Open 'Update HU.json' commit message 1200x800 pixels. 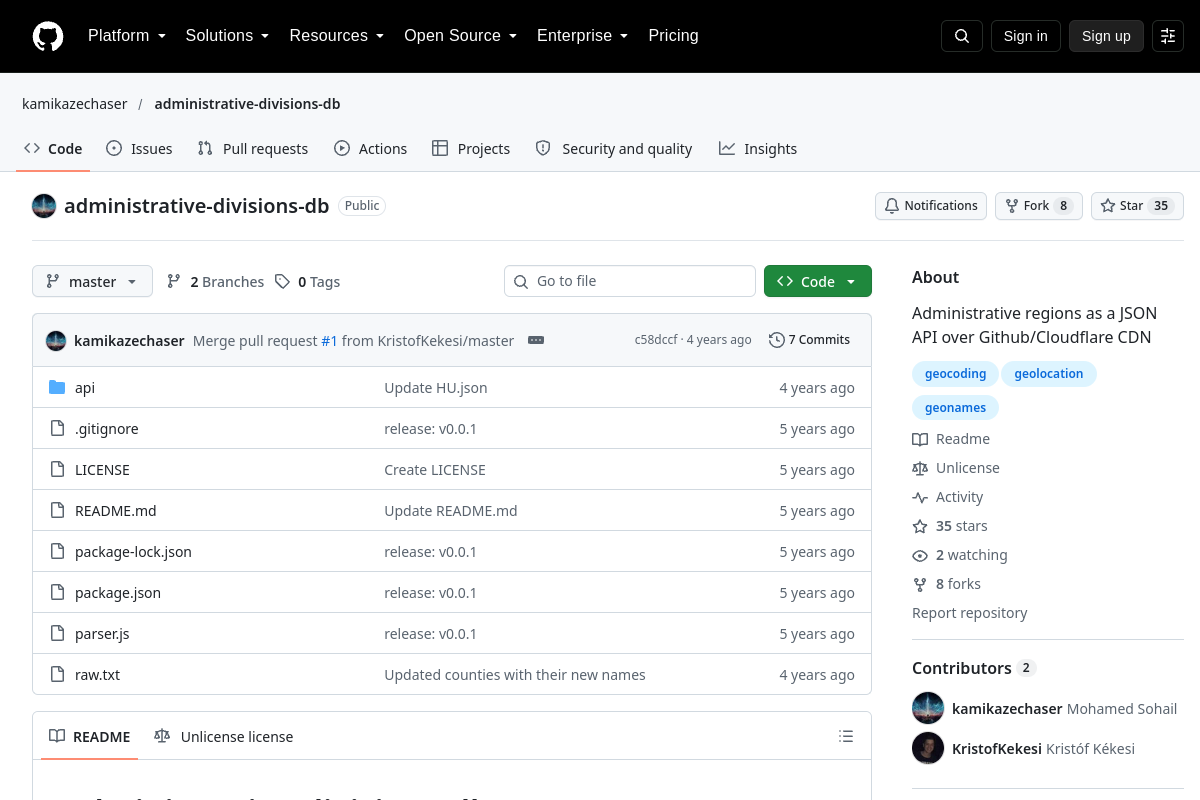point(436,388)
